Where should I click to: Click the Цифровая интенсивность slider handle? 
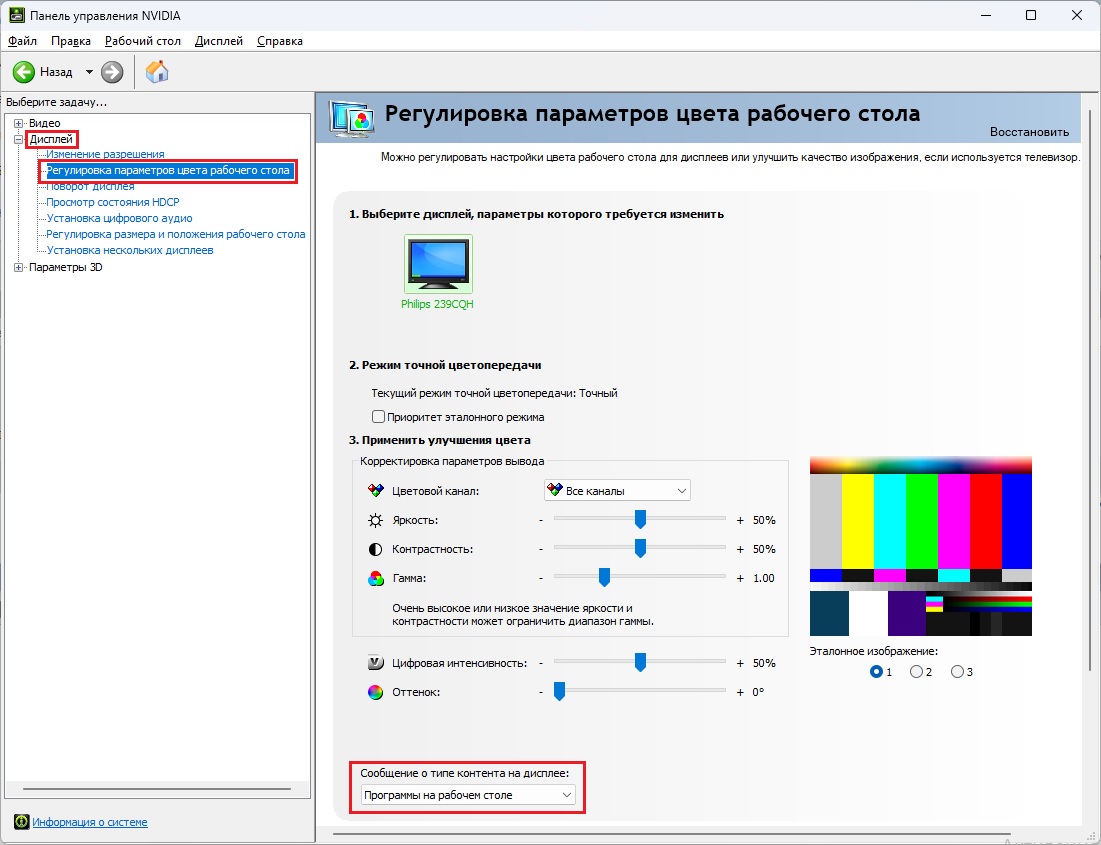(x=640, y=662)
